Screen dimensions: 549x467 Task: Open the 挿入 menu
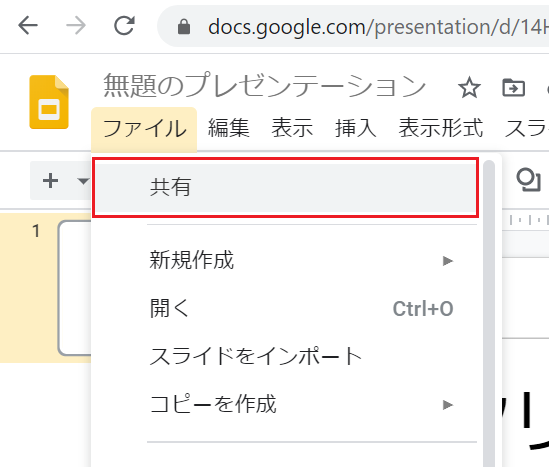356,128
